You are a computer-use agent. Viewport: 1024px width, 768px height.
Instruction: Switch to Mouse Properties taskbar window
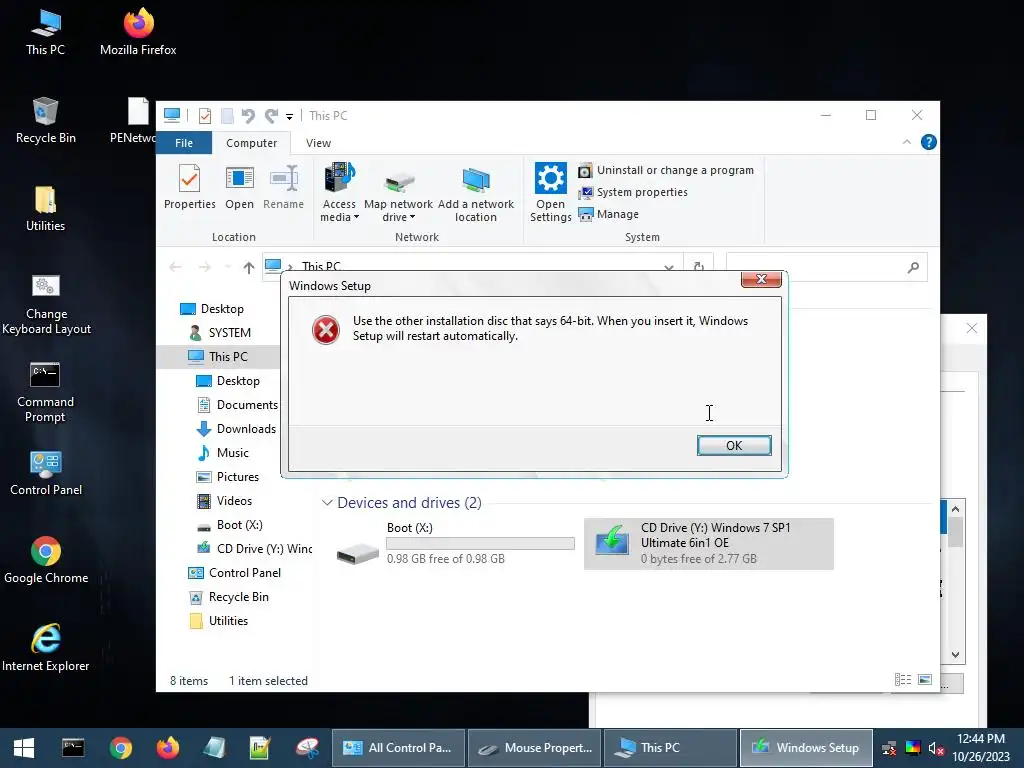pos(535,748)
